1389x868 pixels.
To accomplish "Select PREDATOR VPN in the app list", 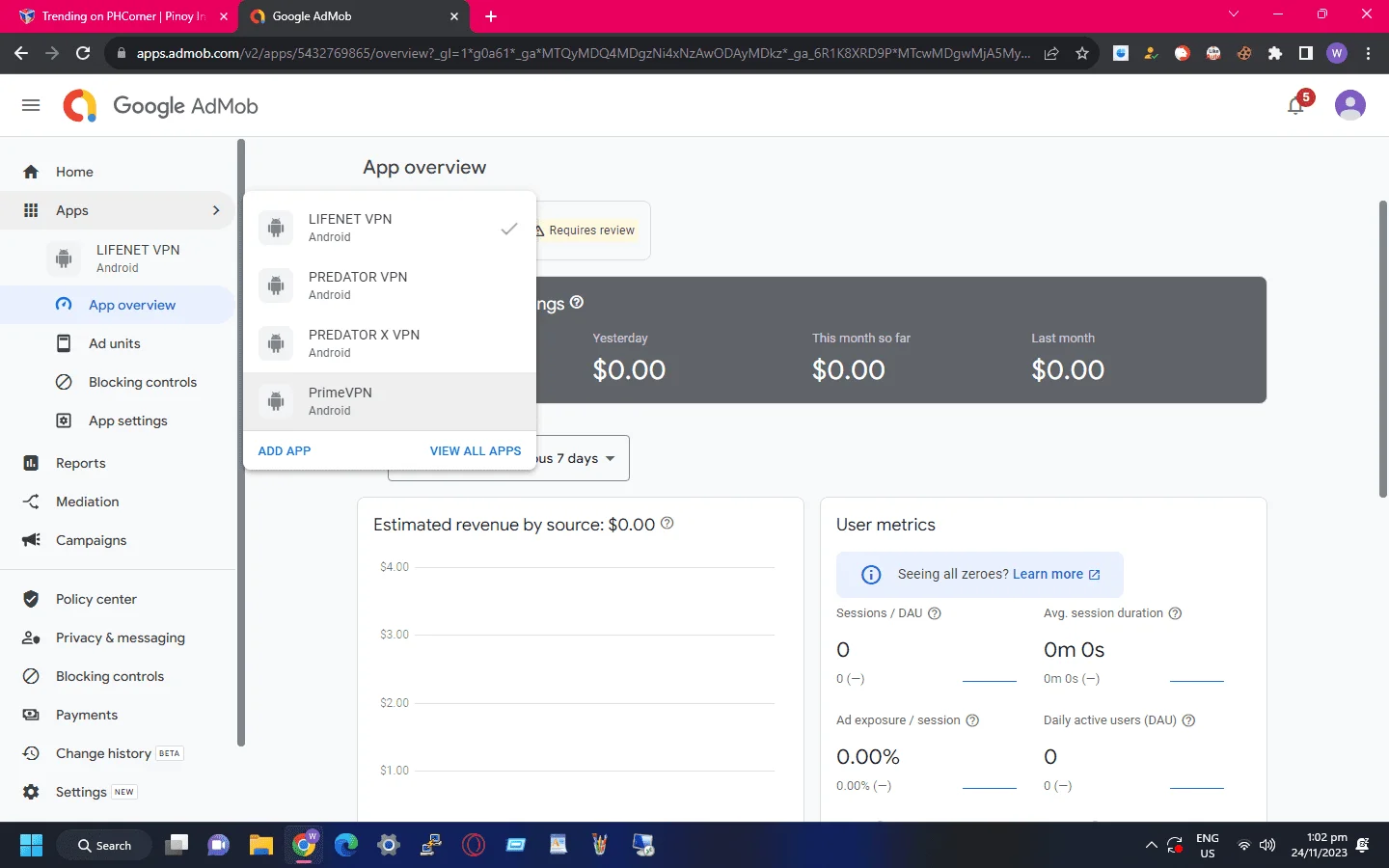I will point(390,286).
